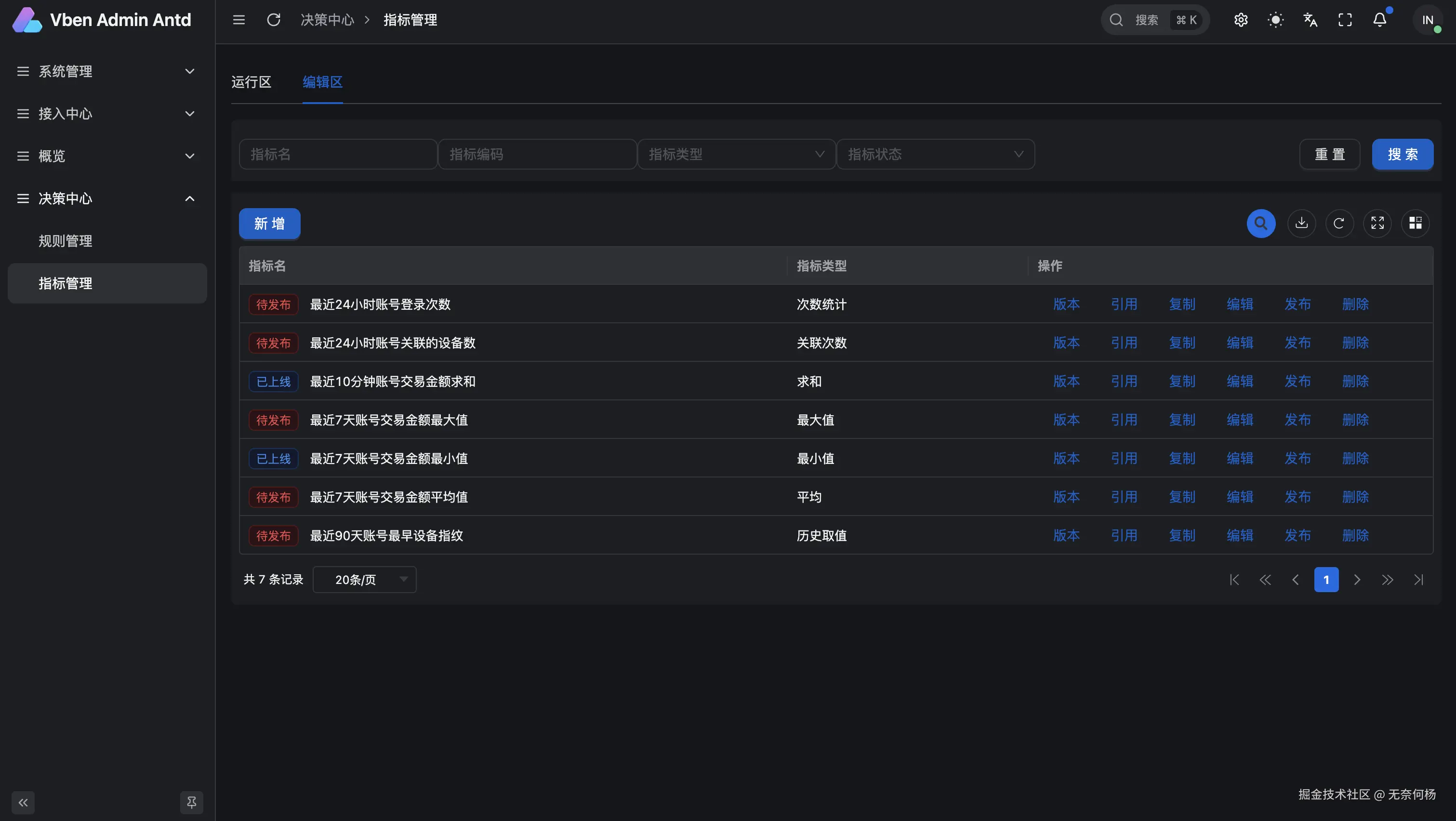Open column settings grid icon
The width and height of the screenshot is (1456, 821).
point(1415,223)
